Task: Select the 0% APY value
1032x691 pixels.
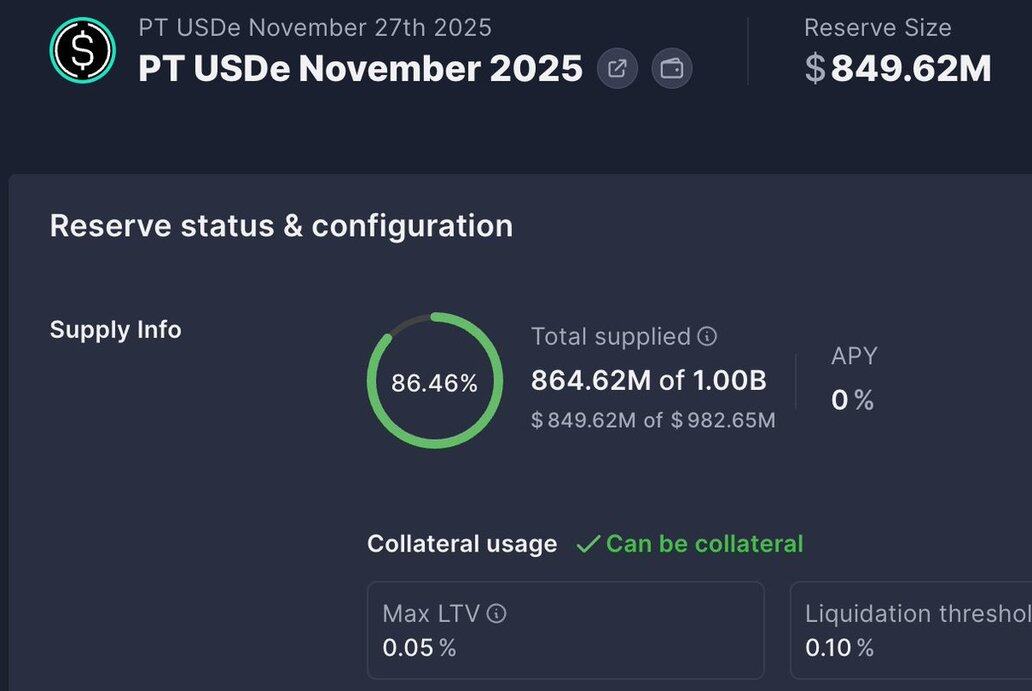Action: [852, 400]
